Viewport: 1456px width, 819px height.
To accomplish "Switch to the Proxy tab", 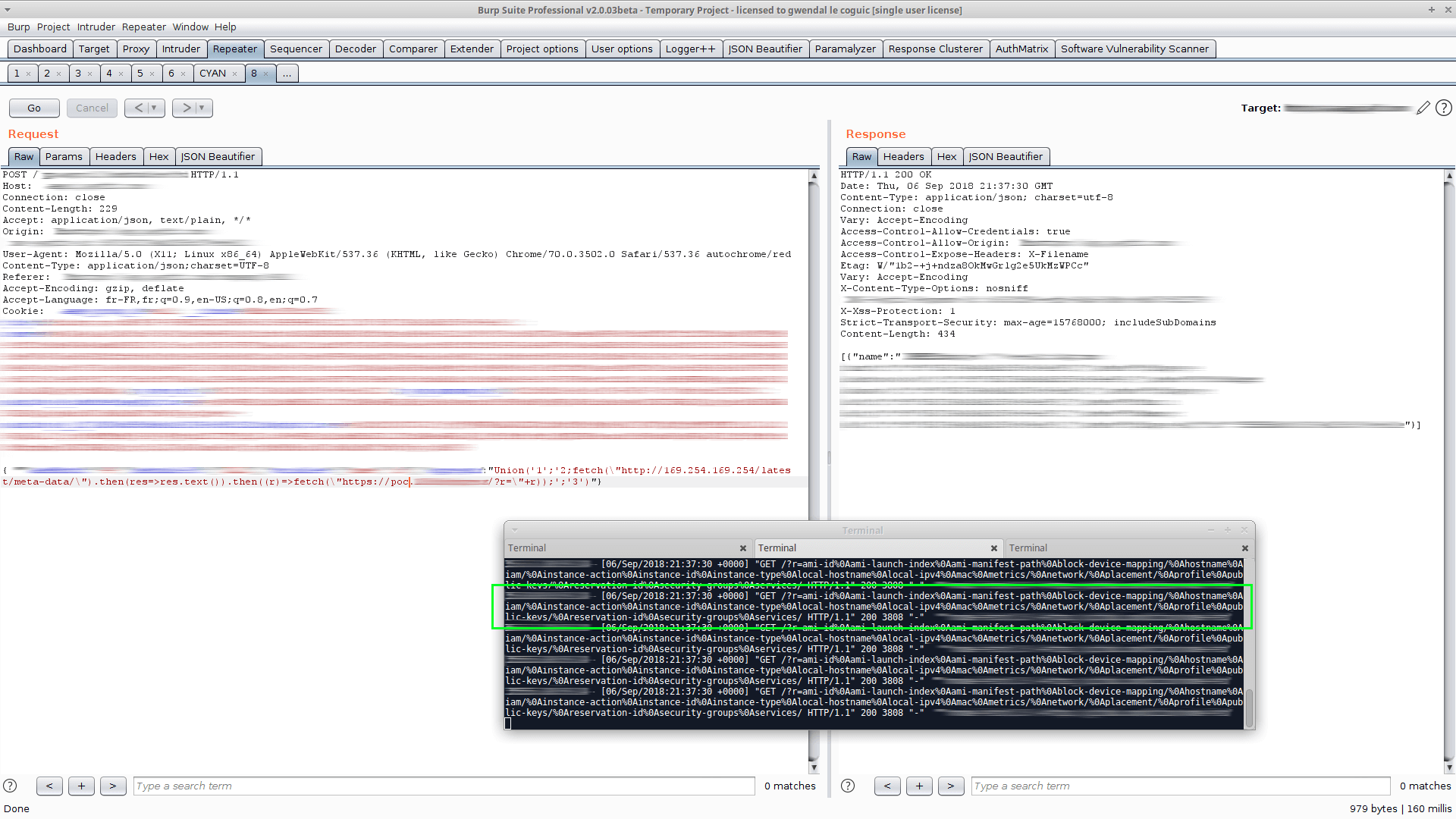I will coord(136,49).
